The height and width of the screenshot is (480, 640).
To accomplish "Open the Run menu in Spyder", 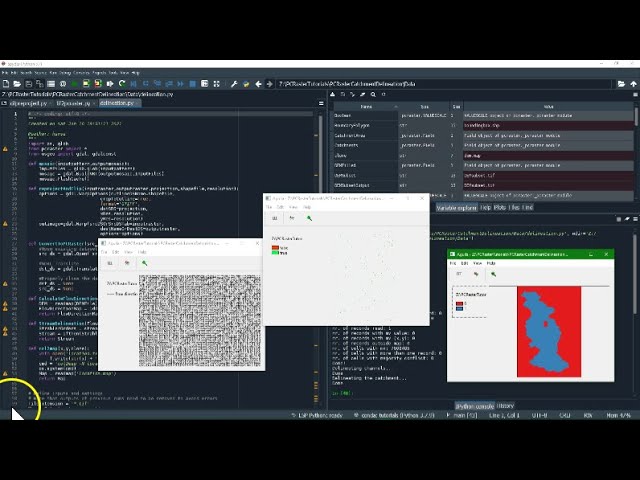I will click(x=53, y=73).
